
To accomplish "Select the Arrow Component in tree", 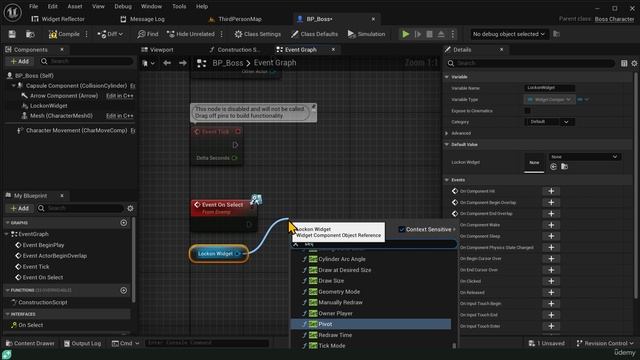I will click(64, 96).
